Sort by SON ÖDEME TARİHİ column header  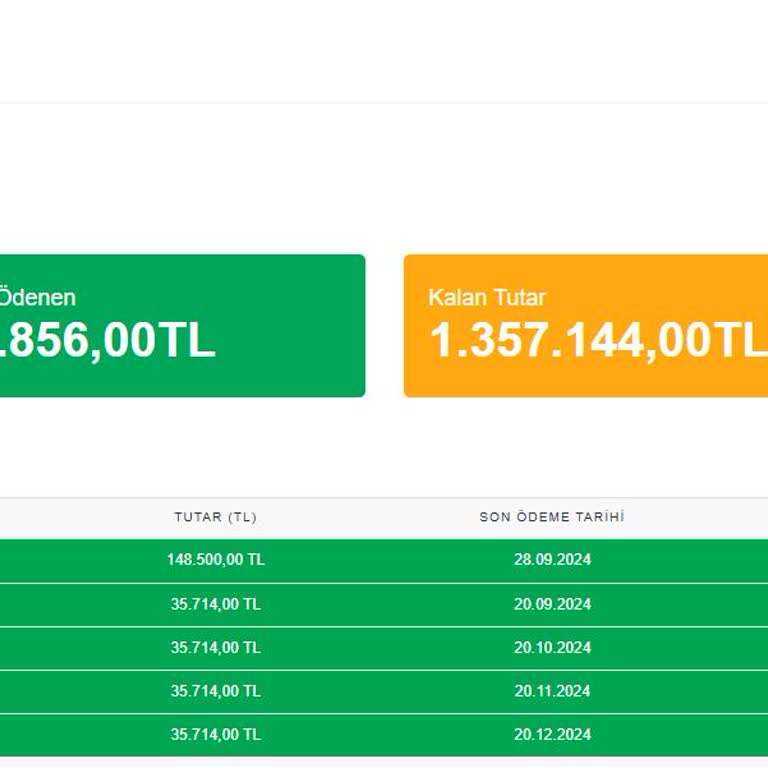coord(552,517)
